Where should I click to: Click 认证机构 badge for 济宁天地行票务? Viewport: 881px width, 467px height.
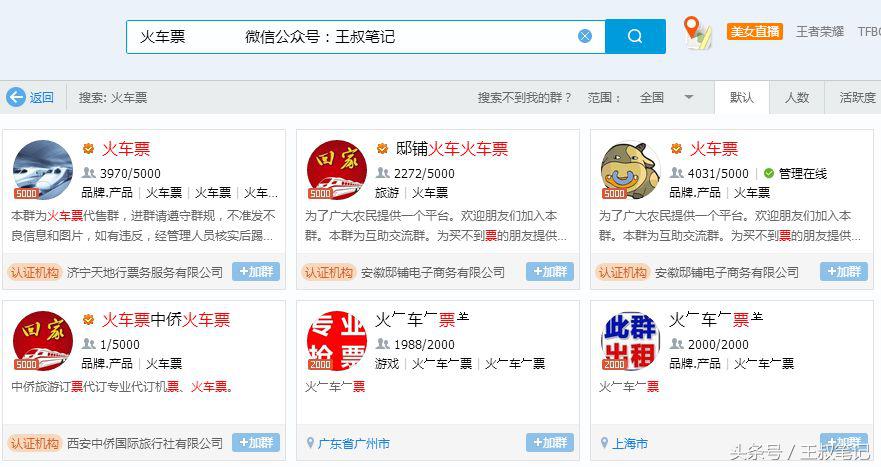[x=35, y=273]
